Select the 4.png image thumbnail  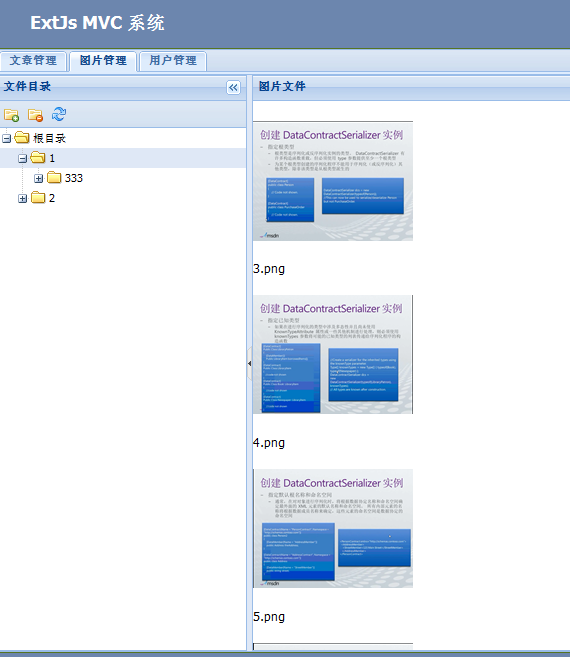(333, 354)
